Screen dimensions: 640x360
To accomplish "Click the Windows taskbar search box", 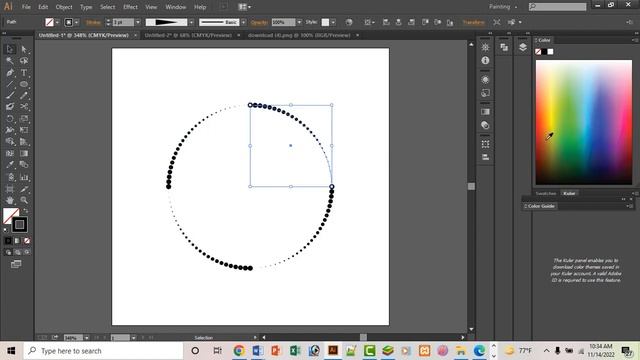I will 103,351.
